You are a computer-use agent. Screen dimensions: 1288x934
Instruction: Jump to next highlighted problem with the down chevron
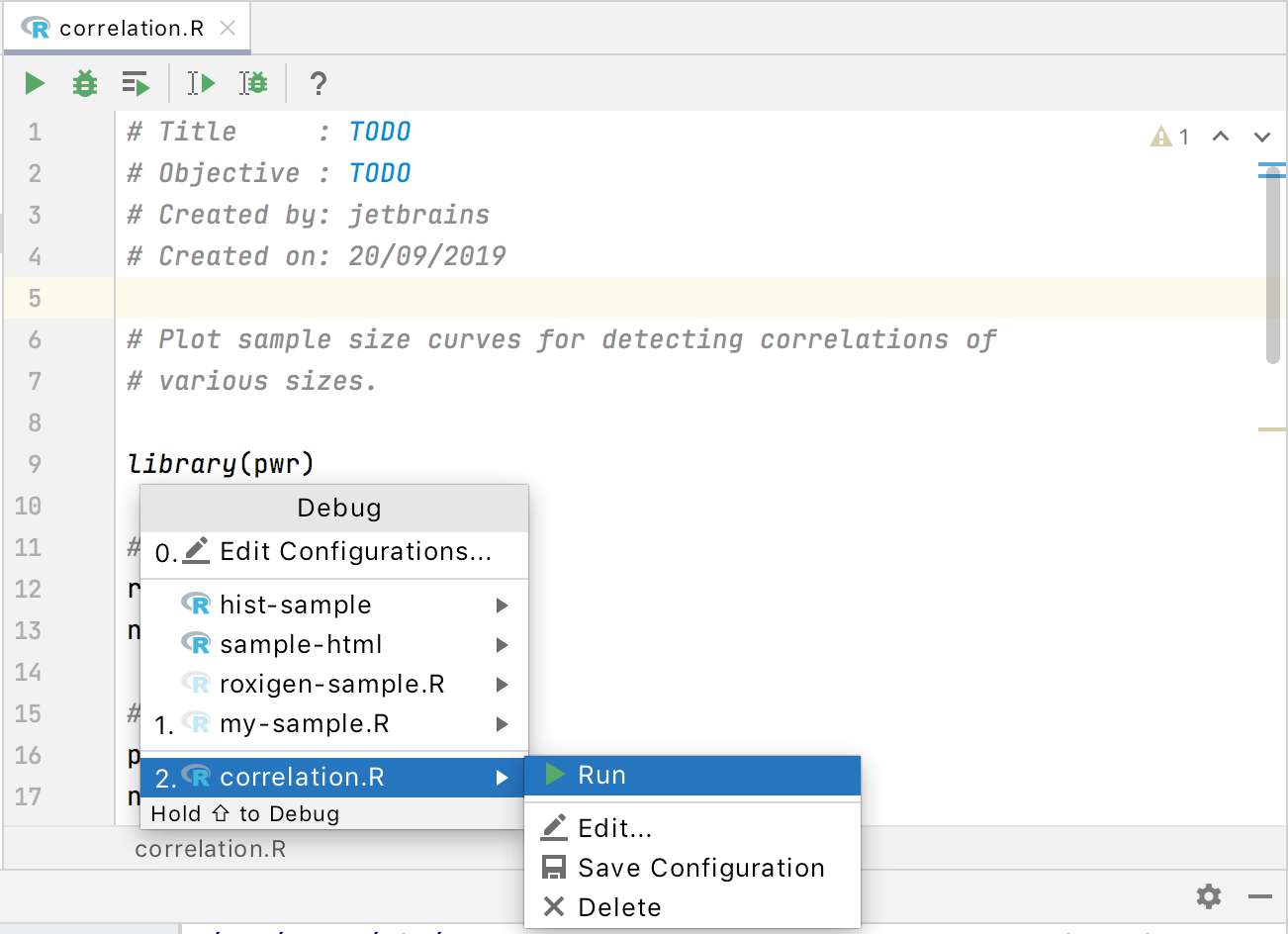[x=1260, y=137]
